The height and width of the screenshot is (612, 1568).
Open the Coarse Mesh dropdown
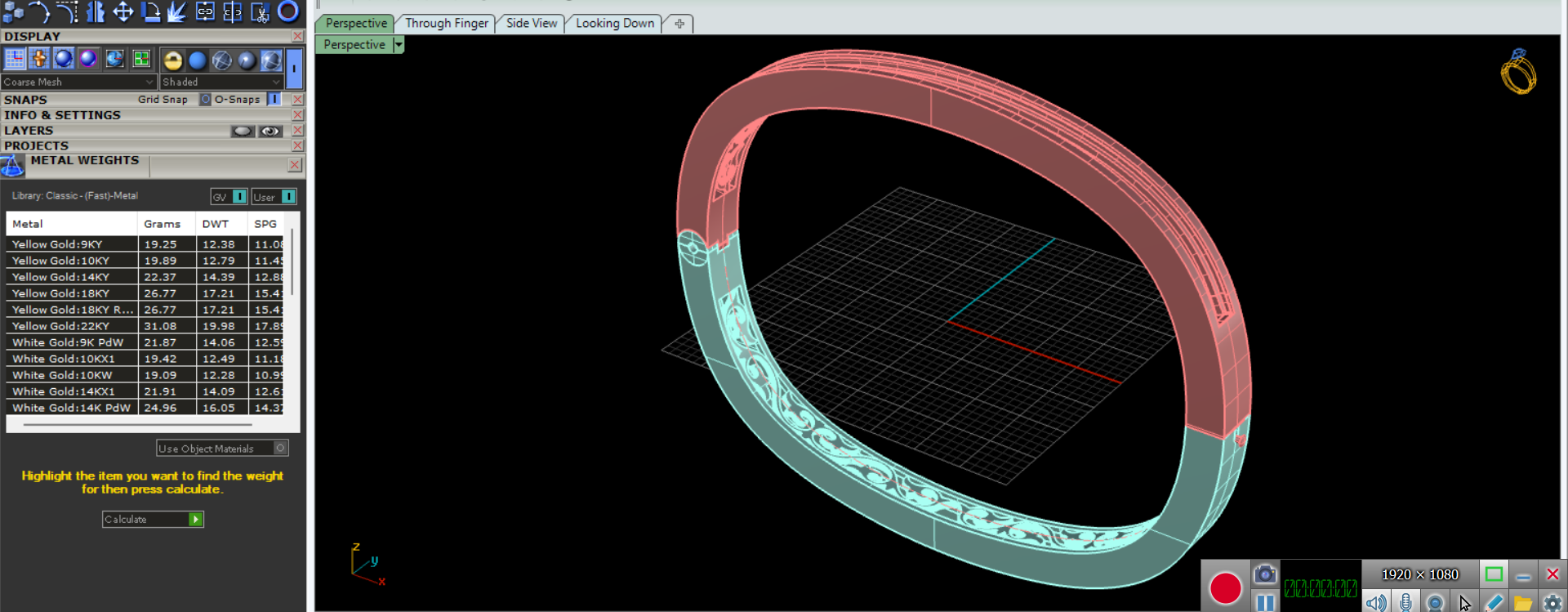[x=78, y=82]
